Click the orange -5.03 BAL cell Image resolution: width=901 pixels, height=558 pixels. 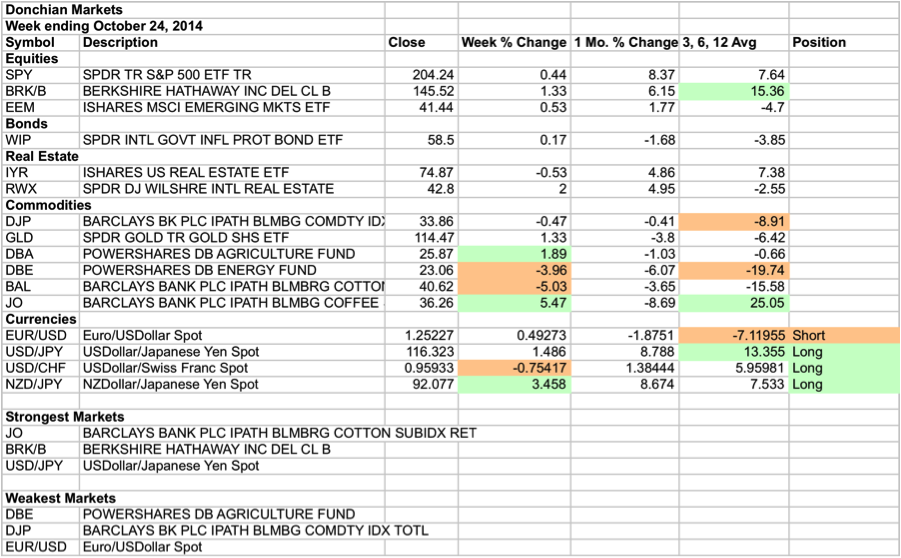pyautogui.click(x=514, y=287)
